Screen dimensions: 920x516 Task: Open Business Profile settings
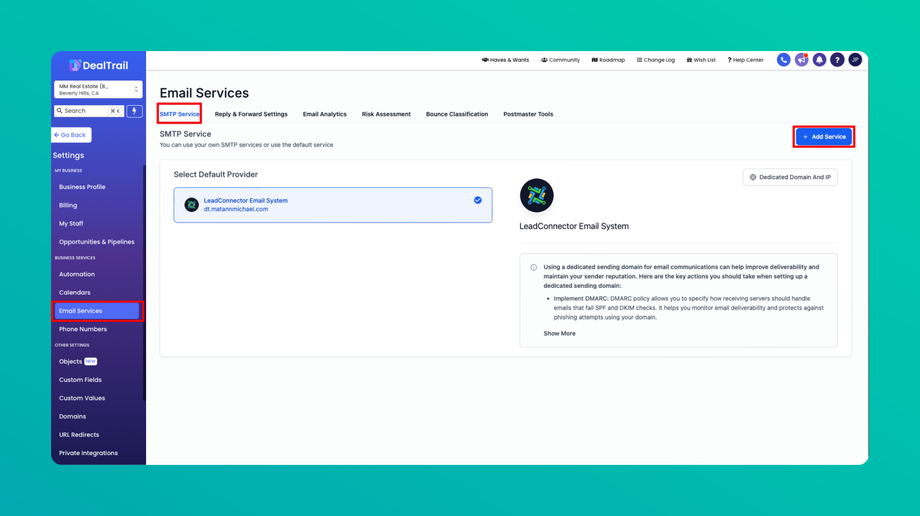(82, 187)
